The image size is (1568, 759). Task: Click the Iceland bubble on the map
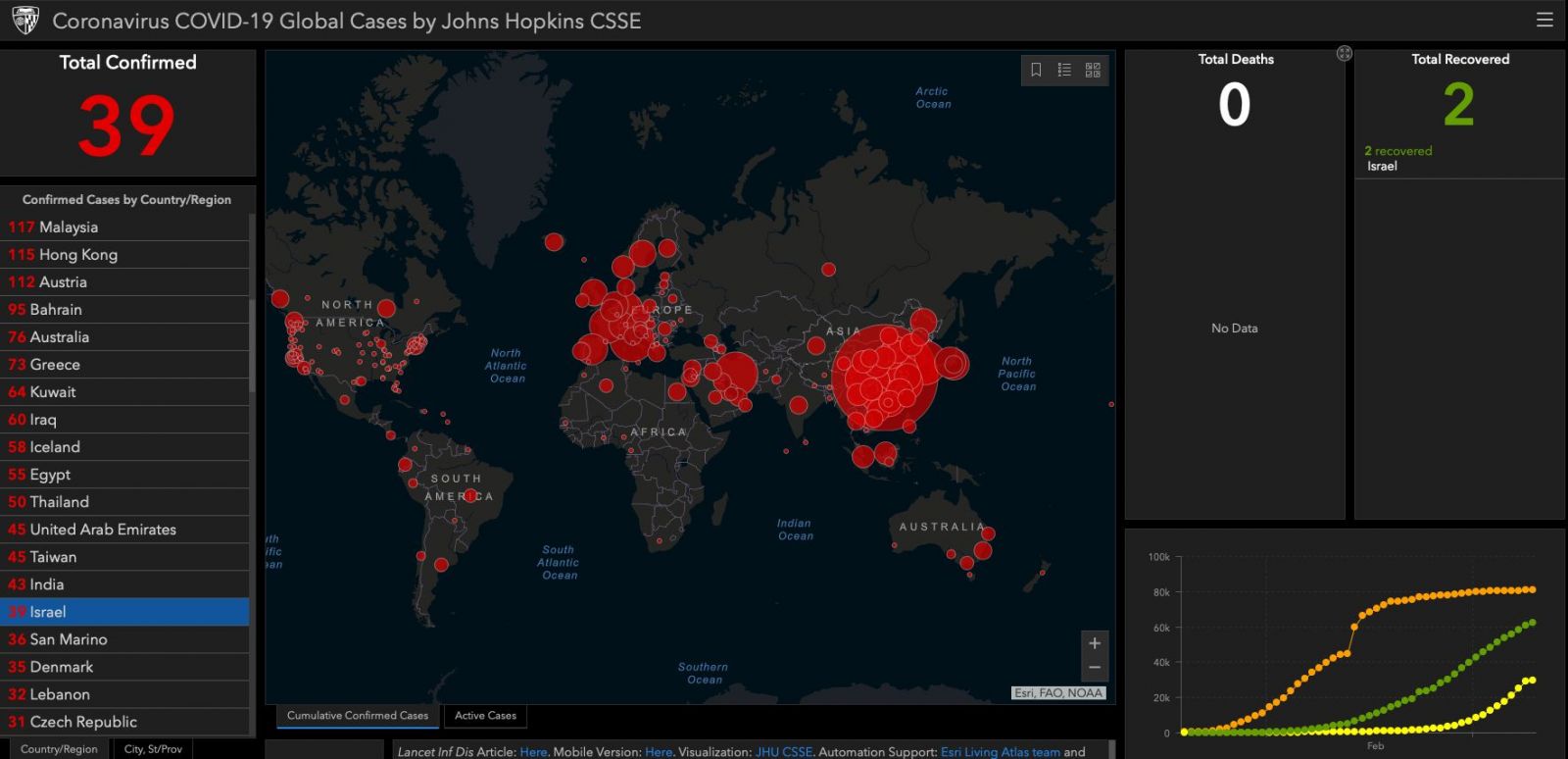pos(554,241)
